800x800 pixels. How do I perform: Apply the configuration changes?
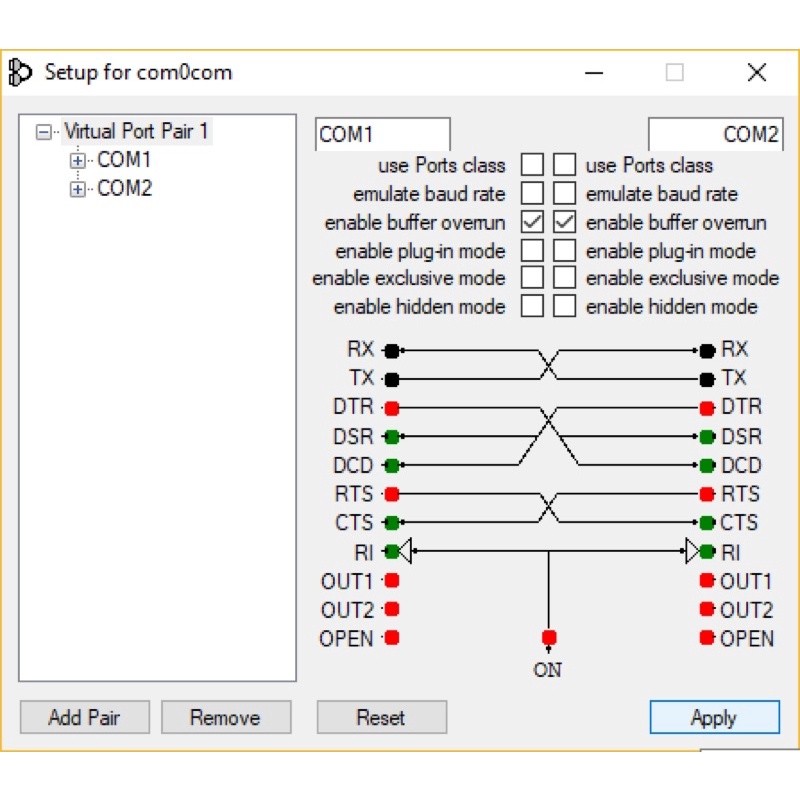pos(714,717)
